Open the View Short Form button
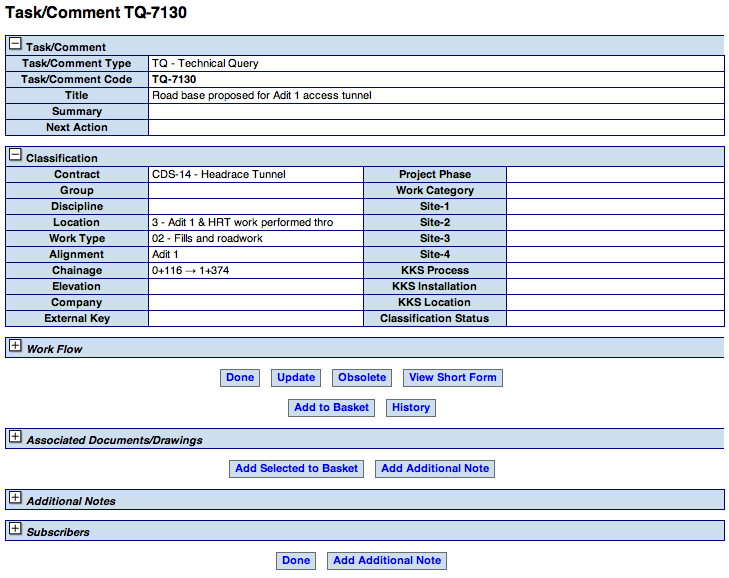Viewport: 729px width, 578px height. [x=453, y=378]
